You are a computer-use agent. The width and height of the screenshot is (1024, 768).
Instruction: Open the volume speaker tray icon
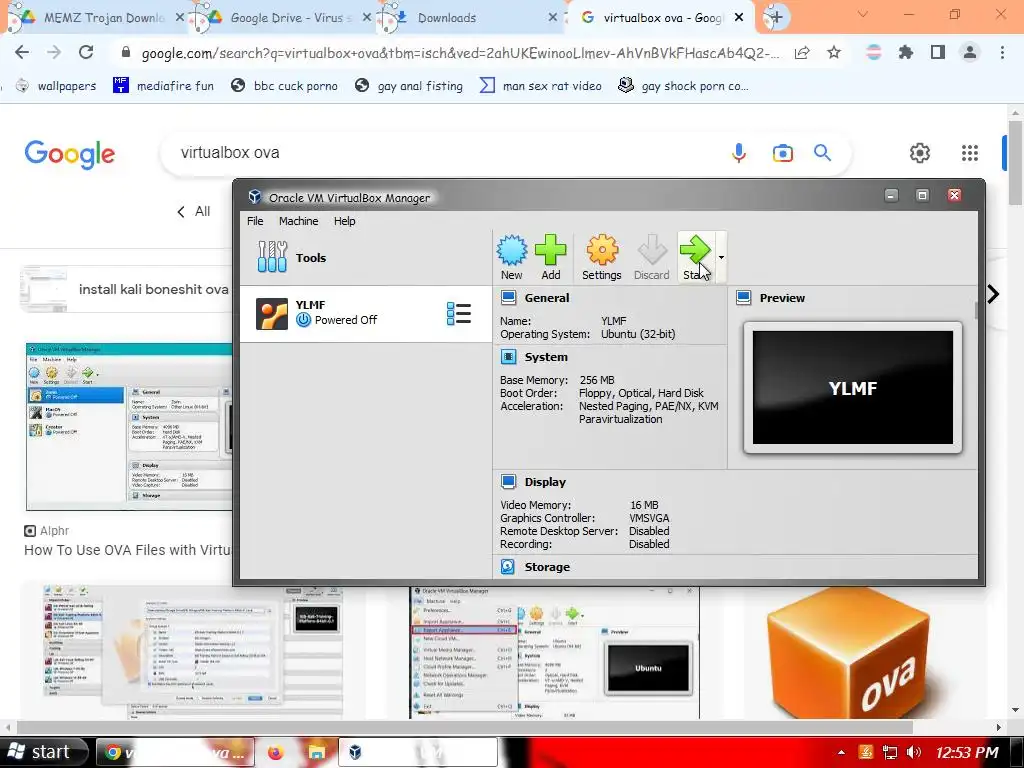(914, 752)
